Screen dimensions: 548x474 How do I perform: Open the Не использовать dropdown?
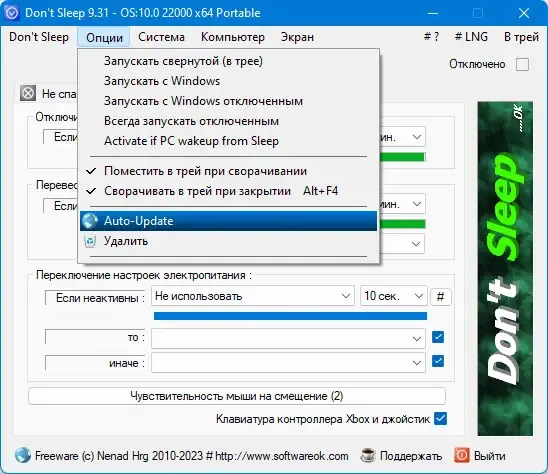tap(253, 296)
